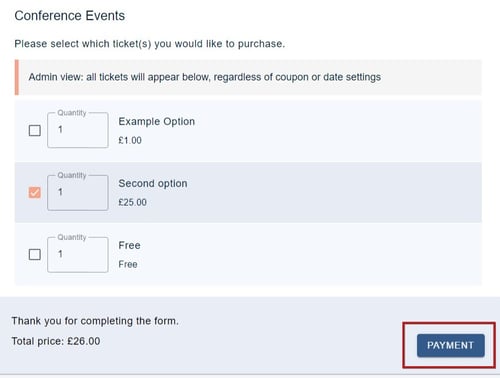Proceed with the PAYMENT button
Screen dimensions: 500x378
(x=451, y=345)
